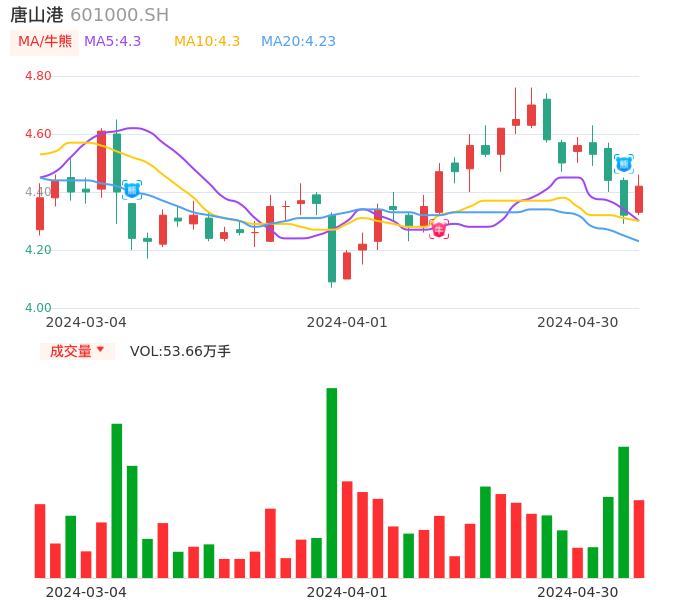The height and width of the screenshot is (606, 686).
Task: Click the VOL:53.66万手 volume readout
Action: pos(180,351)
